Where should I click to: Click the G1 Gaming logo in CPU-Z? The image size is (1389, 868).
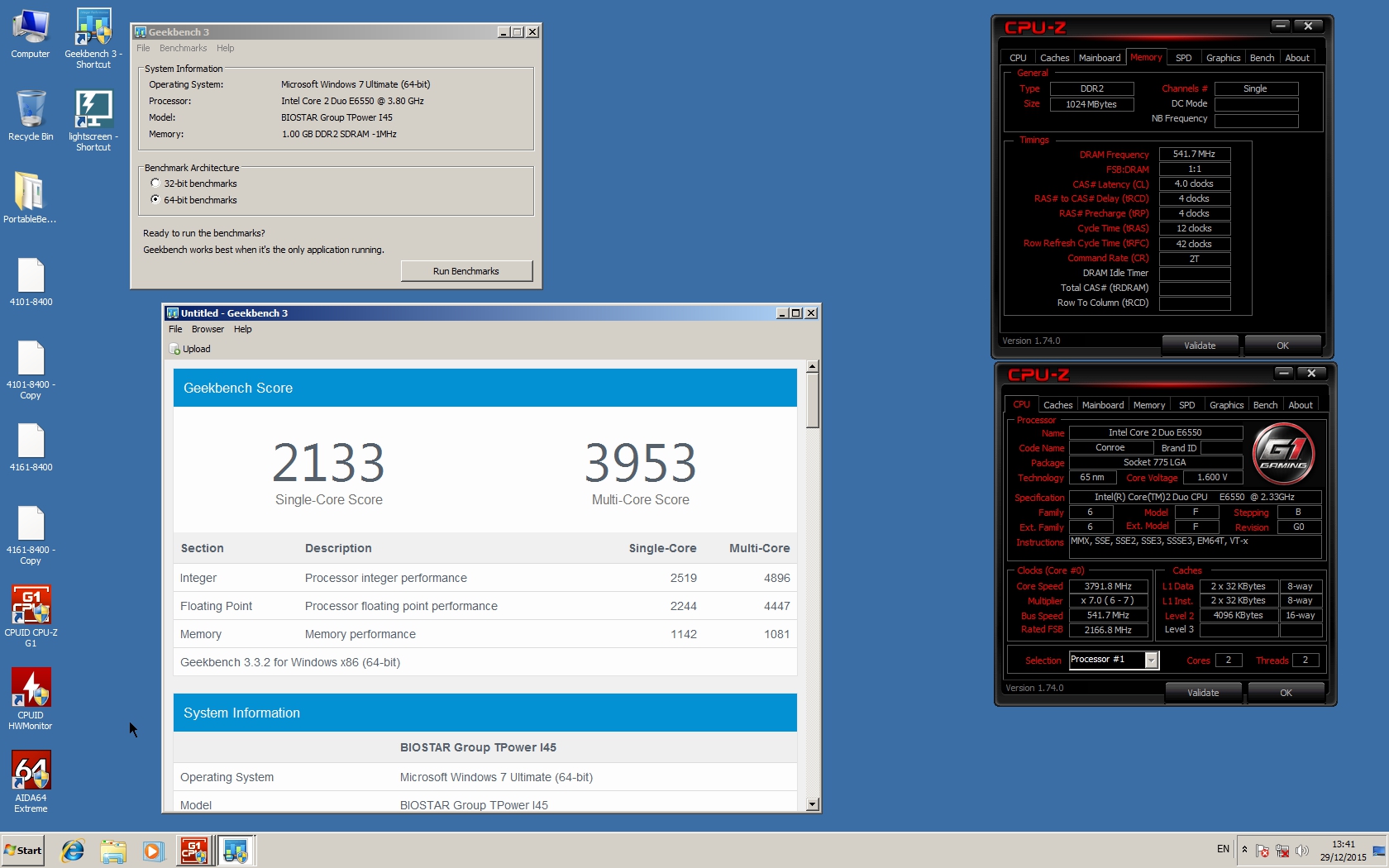tap(1283, 453)
